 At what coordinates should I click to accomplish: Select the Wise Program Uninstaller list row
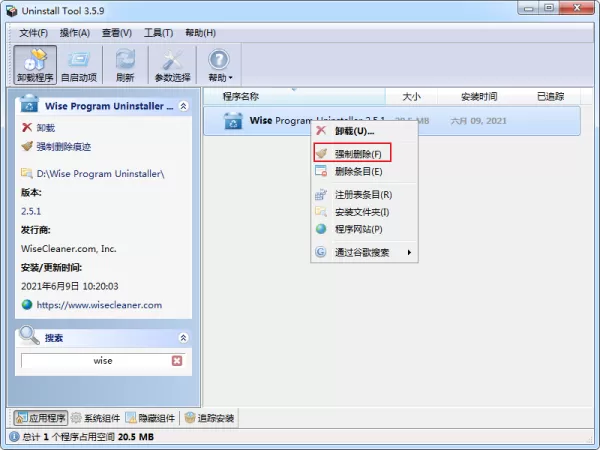(x=392, y=121)
